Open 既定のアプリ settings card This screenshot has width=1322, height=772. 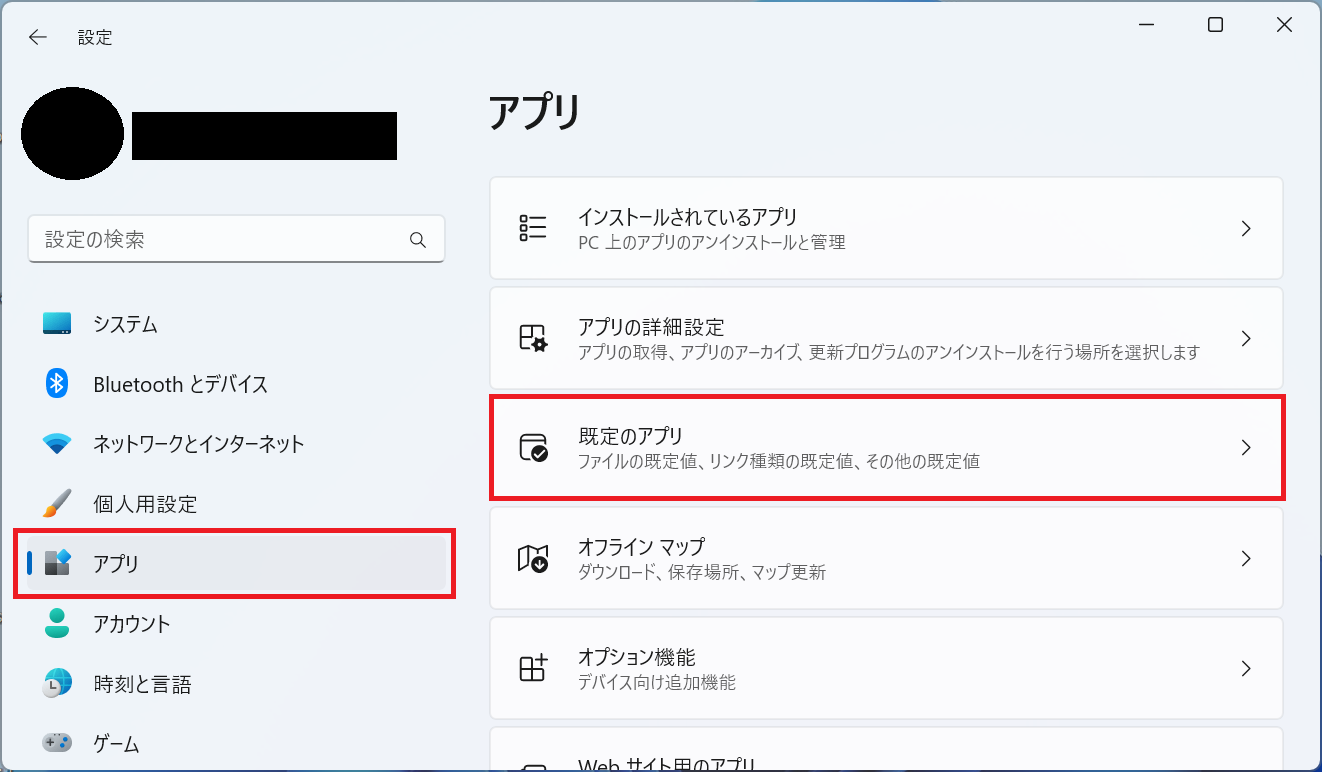(x=886, y=448)
